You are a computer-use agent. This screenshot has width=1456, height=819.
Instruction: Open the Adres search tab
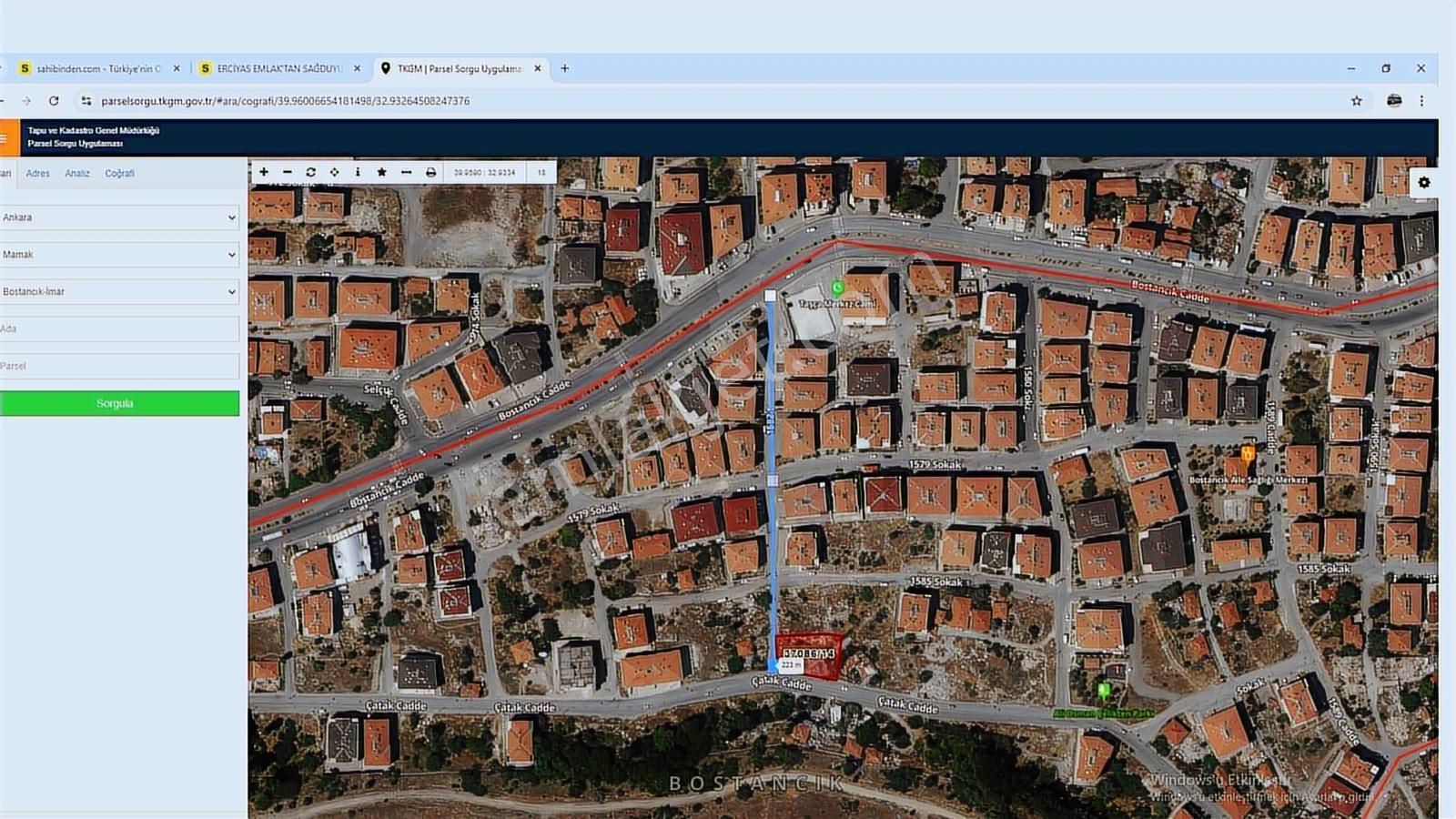(x=38, y=173)
